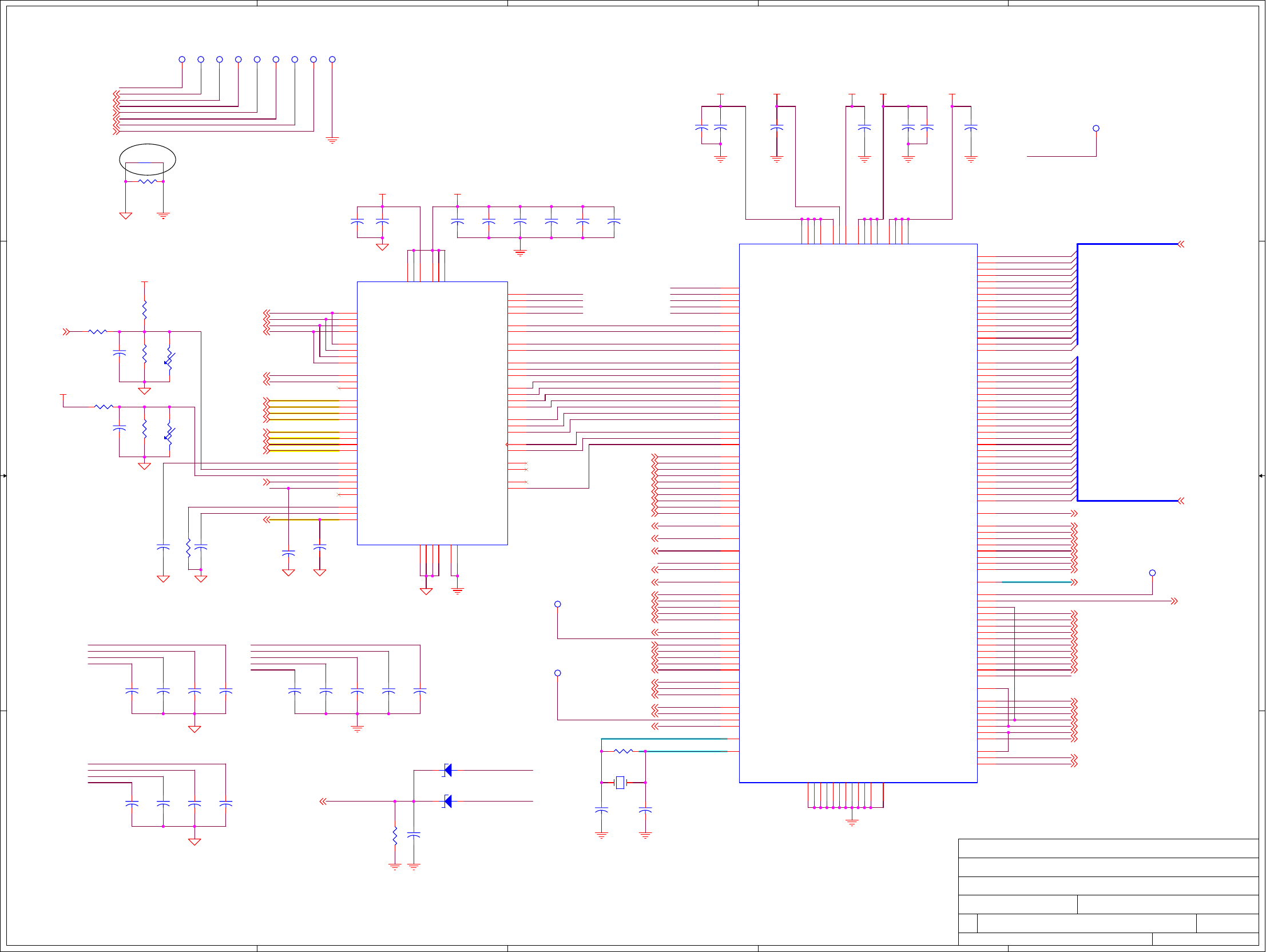Click the ground symbol below large IC
This screenshot has height=952, width=1266.
[x=852, y=823]
